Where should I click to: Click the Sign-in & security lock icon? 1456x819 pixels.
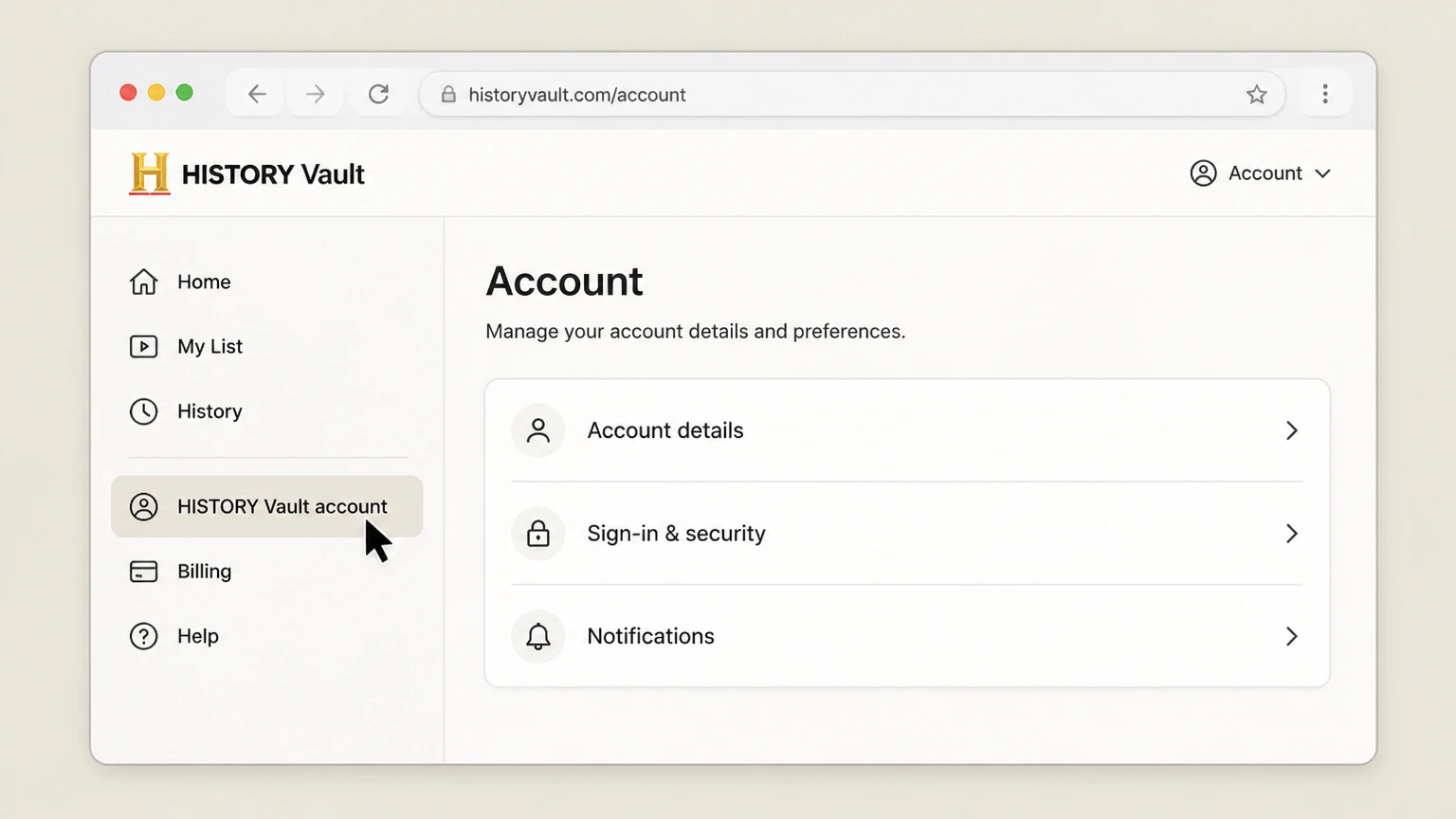[x=538, y=534]
